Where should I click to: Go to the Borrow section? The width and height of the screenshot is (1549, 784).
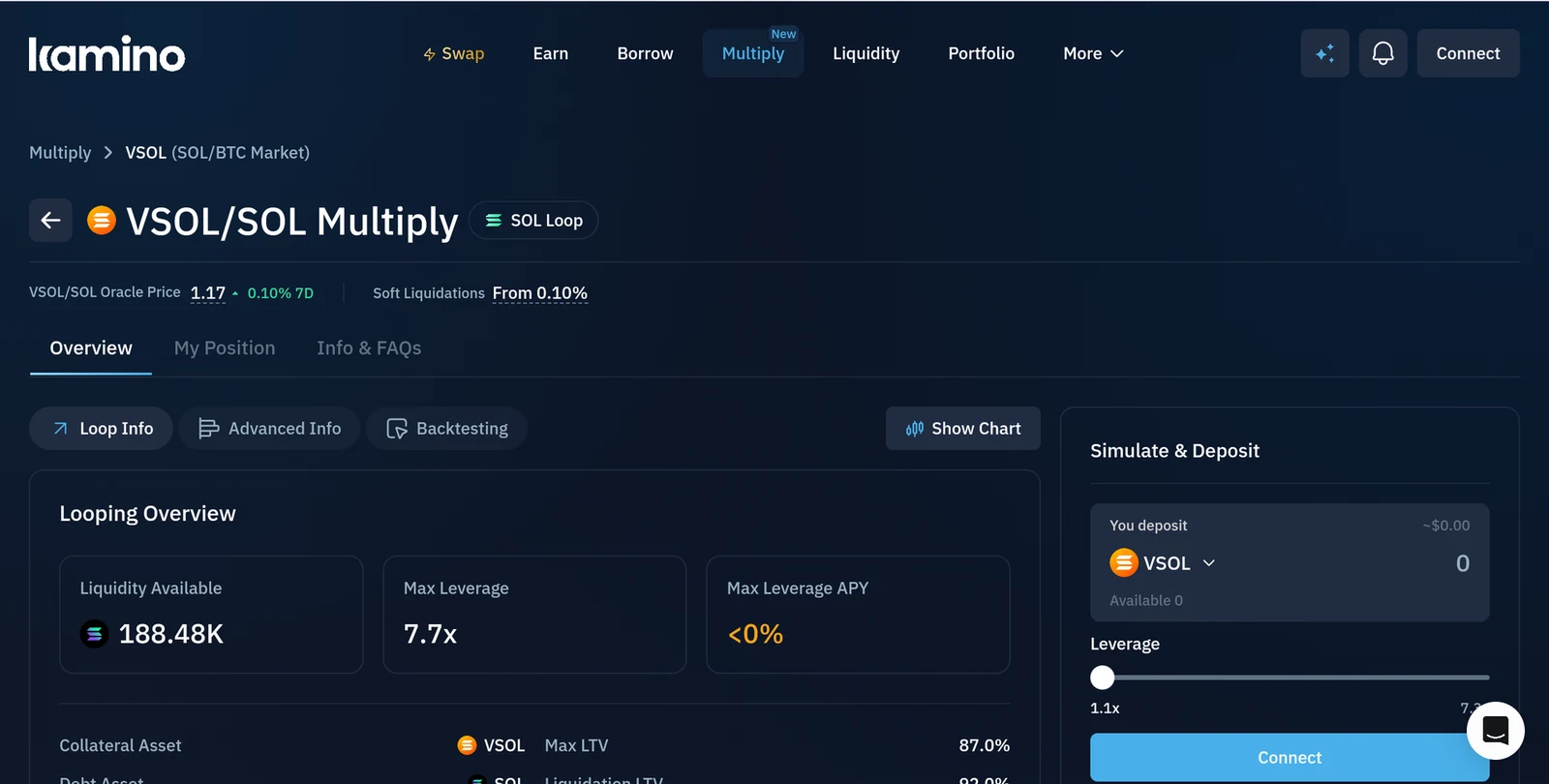click(645, 54)
